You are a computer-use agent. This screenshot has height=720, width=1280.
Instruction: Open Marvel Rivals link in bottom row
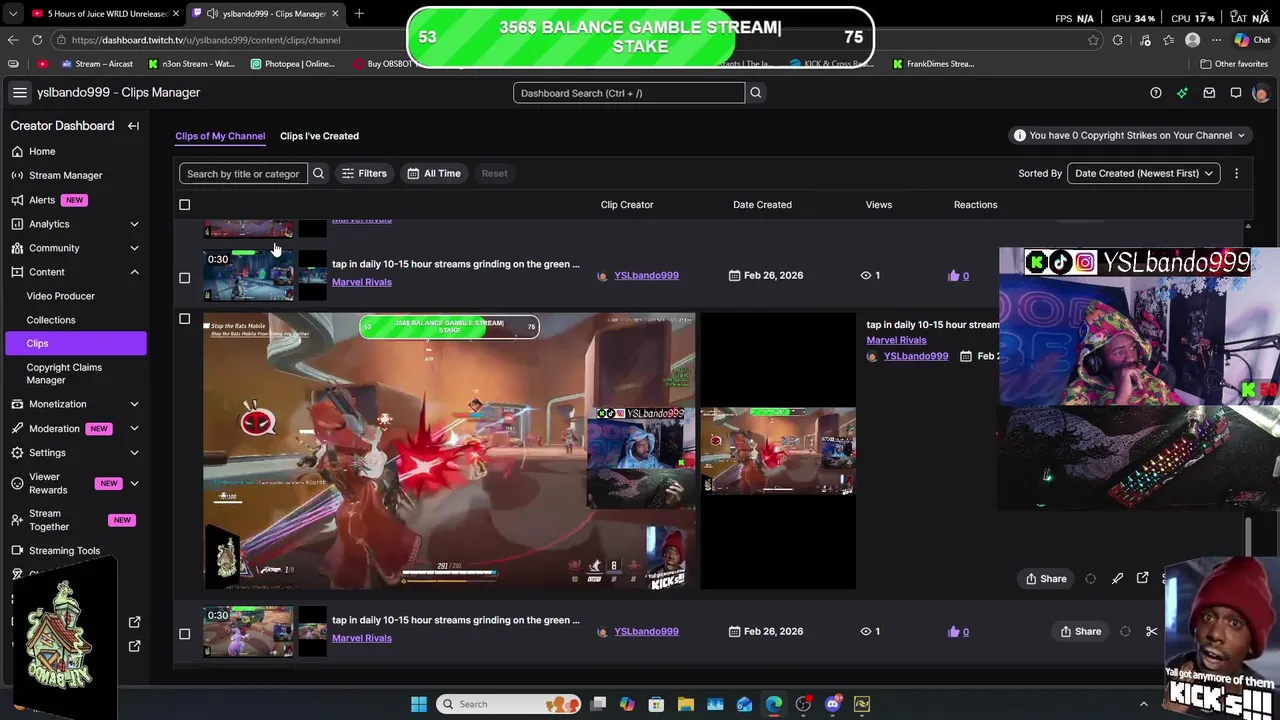coord(362,638)
